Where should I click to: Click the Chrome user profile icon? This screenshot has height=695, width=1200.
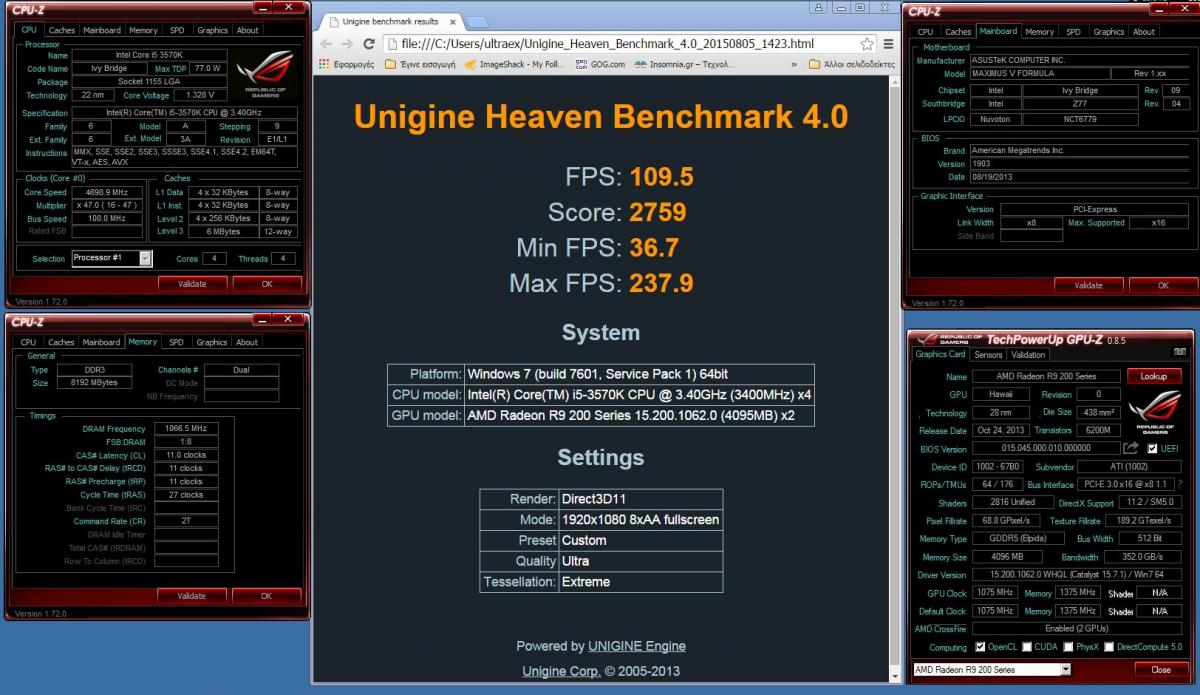pyautogui.click(x=819, y=8)
